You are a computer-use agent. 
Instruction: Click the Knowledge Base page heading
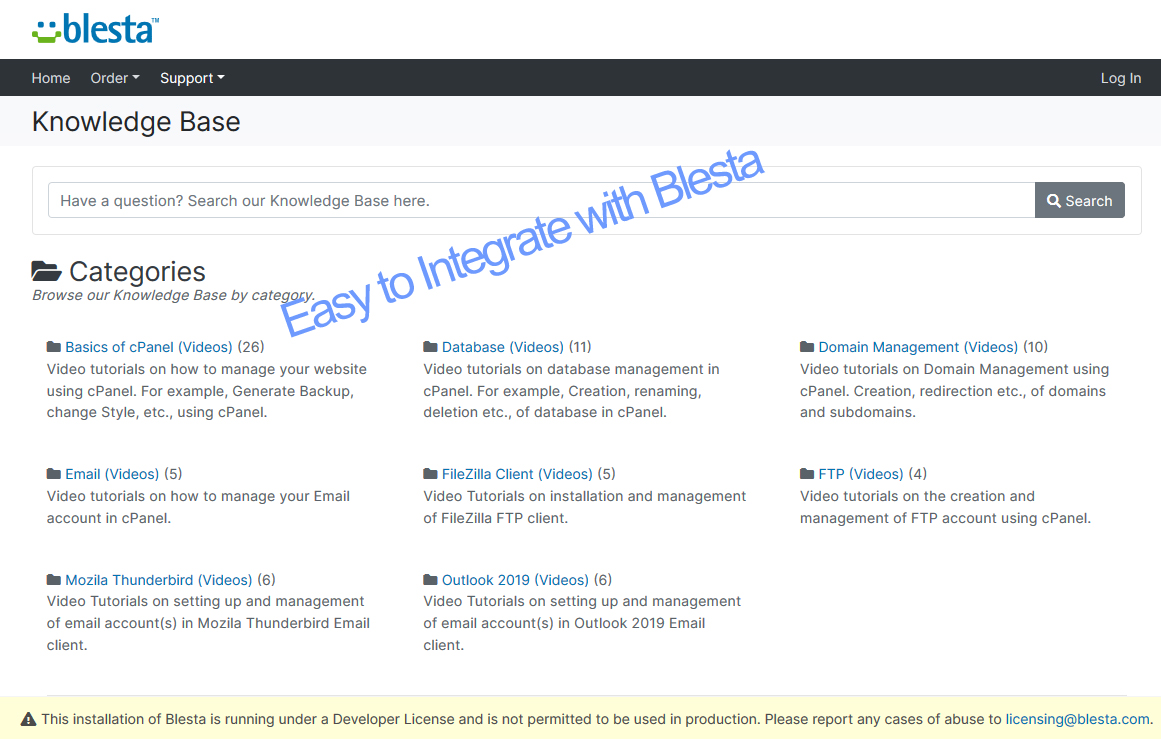136,121
